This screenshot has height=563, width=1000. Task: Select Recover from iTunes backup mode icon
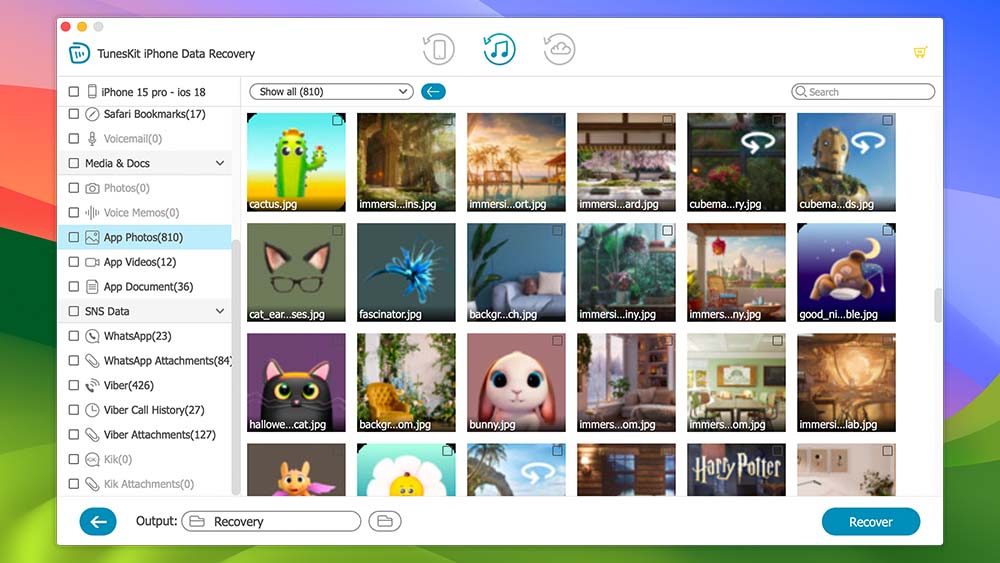(x=499, y=49)
